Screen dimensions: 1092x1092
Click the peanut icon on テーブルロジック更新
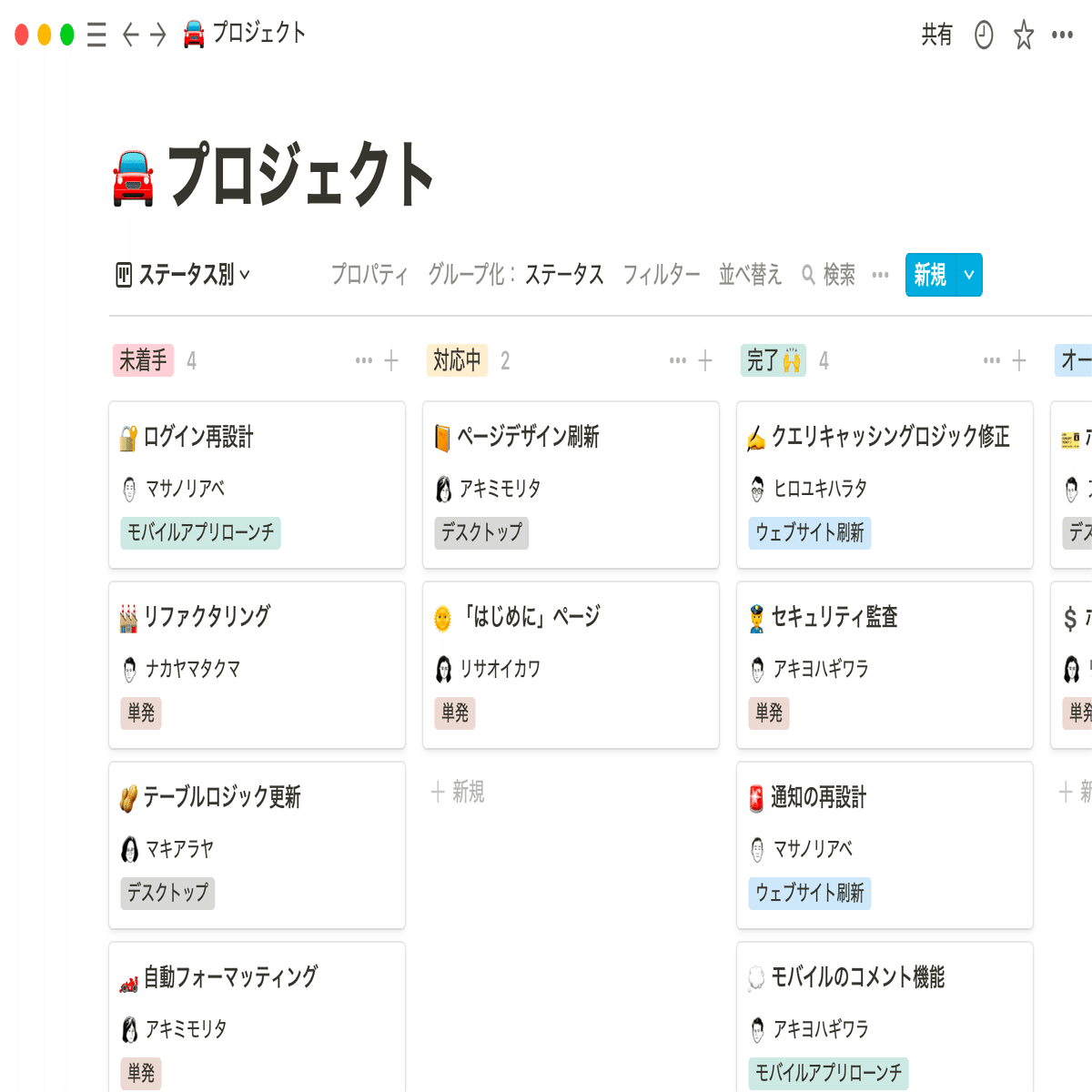128,798
